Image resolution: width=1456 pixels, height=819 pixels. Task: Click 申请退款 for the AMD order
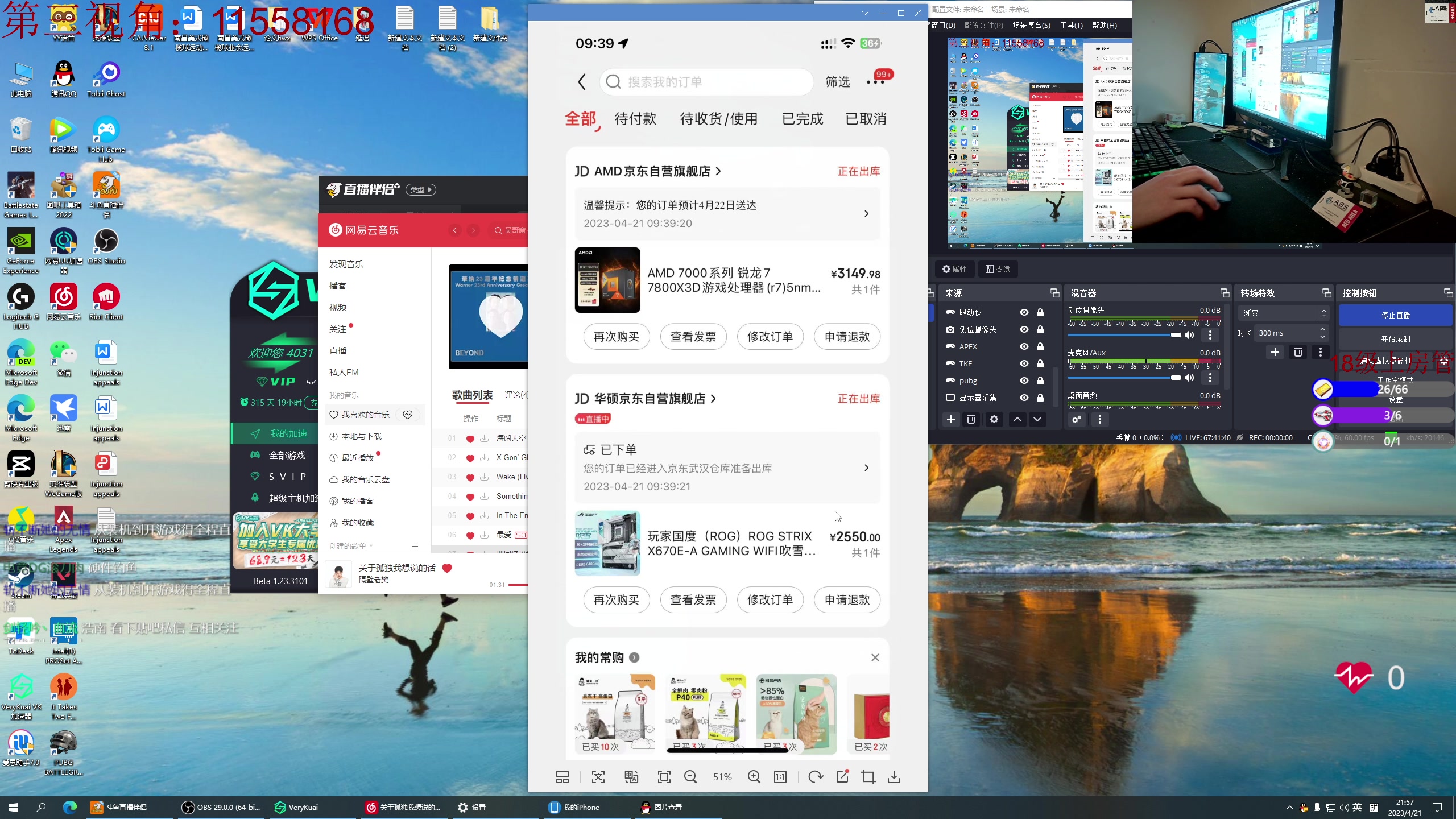point(847,337)
